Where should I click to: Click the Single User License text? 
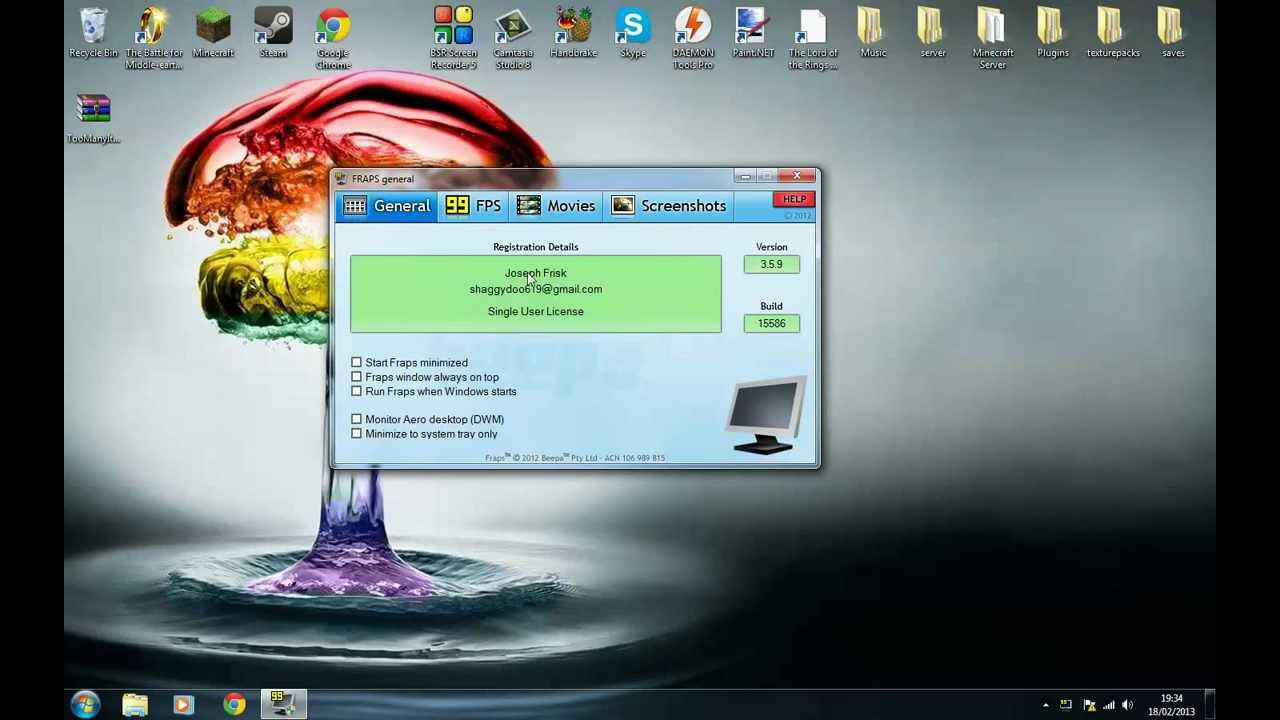(535, 311)
